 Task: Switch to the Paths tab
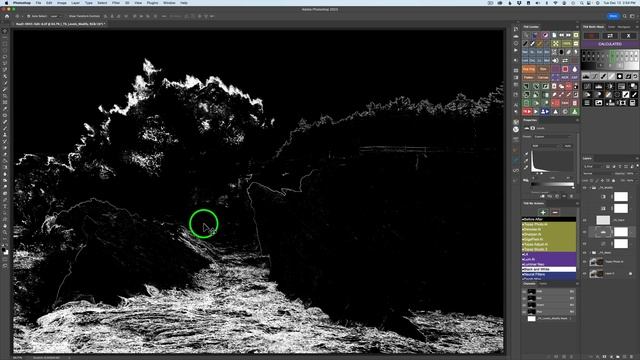coord(544,284)
